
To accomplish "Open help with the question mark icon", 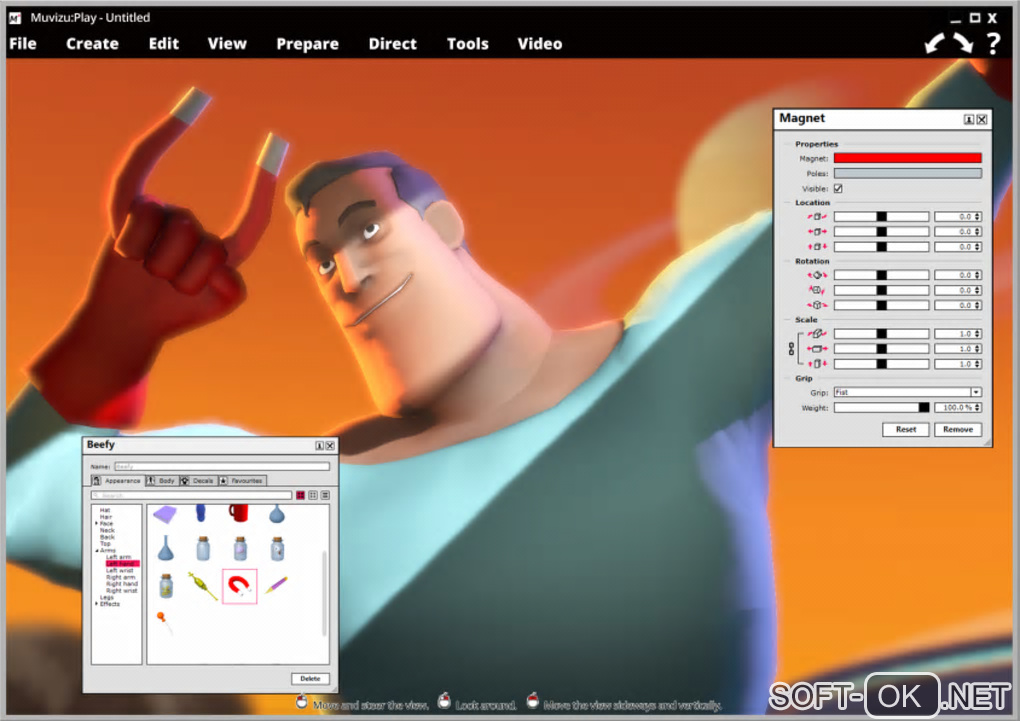I will (x=993, y=43).
